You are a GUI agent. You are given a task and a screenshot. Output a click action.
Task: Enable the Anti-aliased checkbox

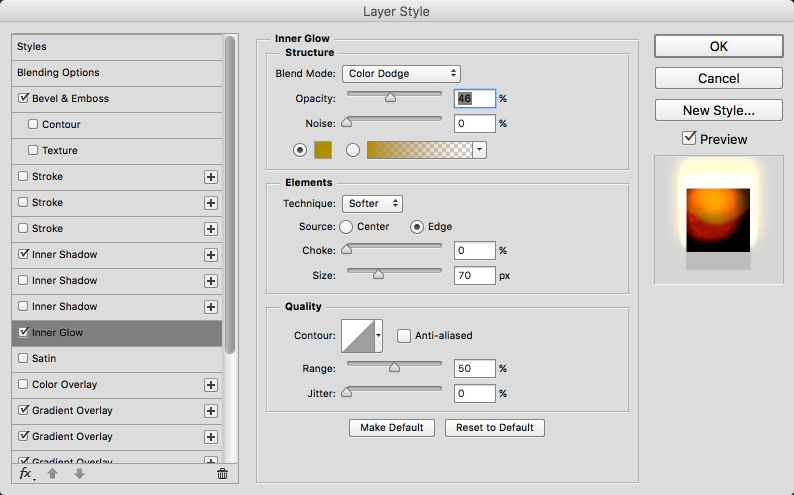[404, 336]
